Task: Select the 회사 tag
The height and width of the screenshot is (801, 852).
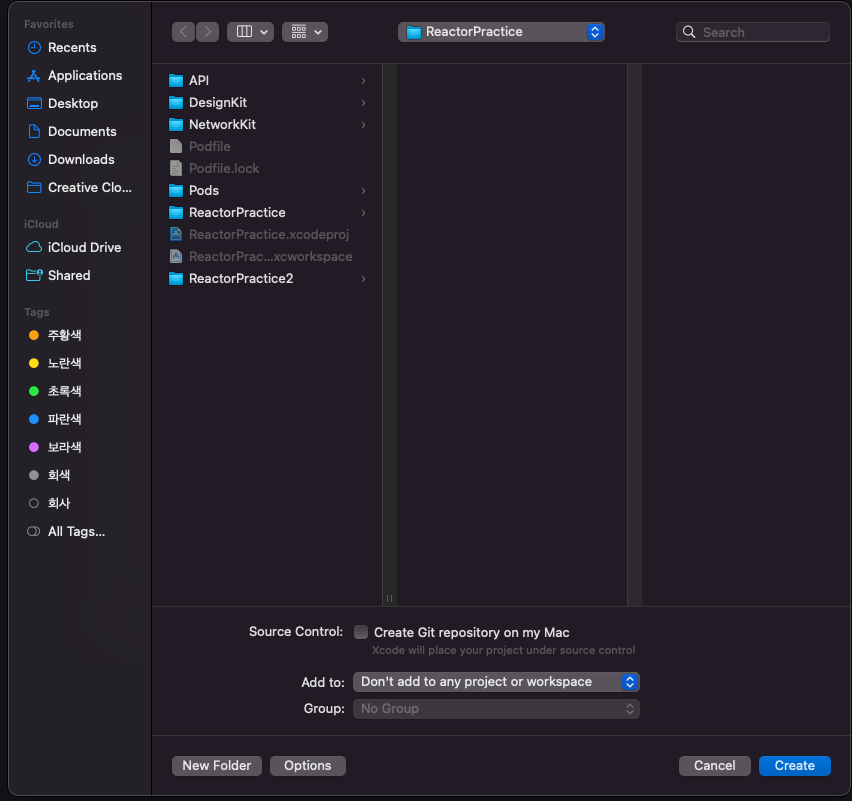Action: 49,503
